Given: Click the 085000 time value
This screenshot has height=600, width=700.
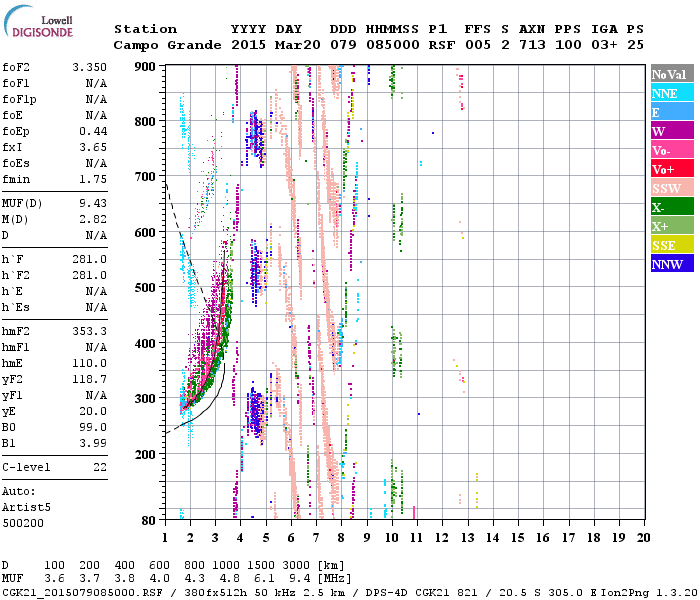Looking at the screenshot, I should click(x=393, y=45).
